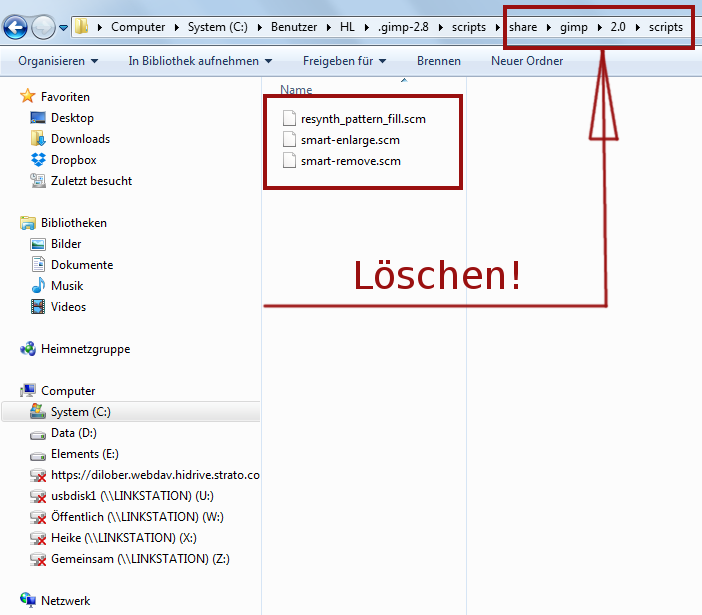Image resolution: width=702 pixels, height=615 pixels.
Task: Open Gemeinsam (\\LINKSTATION) (Z:) drive
Action: tap(140, 559)
